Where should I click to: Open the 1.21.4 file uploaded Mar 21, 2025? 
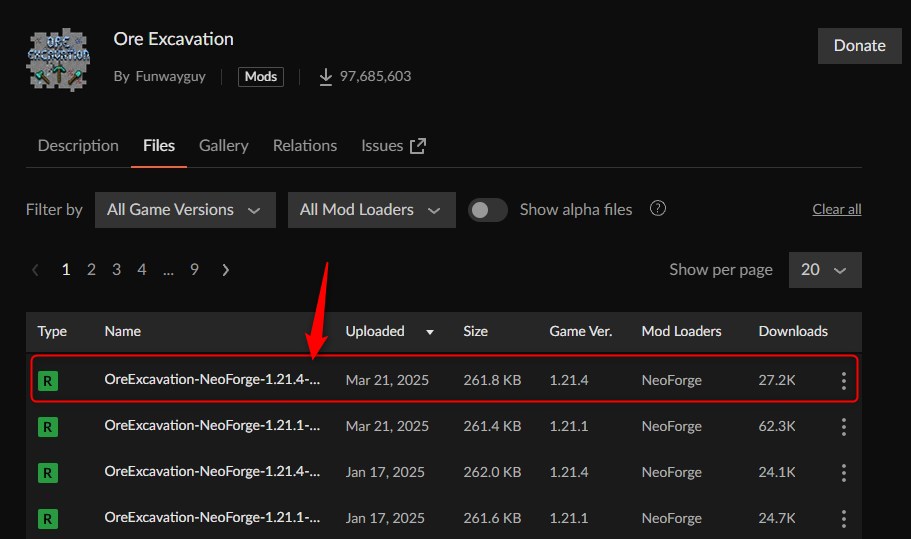tap(212, 380)
